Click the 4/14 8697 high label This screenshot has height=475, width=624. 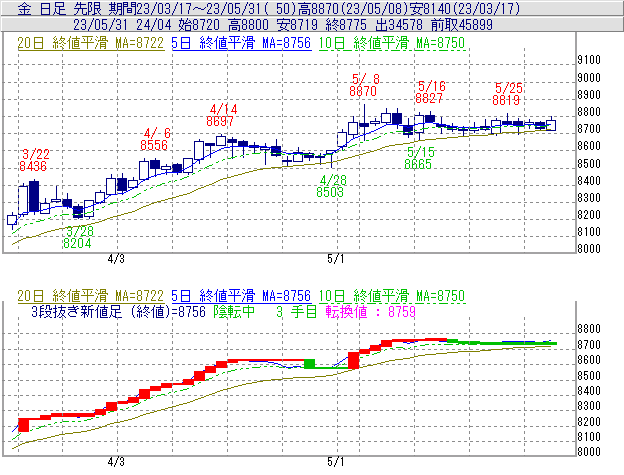[x=222, y=115]
